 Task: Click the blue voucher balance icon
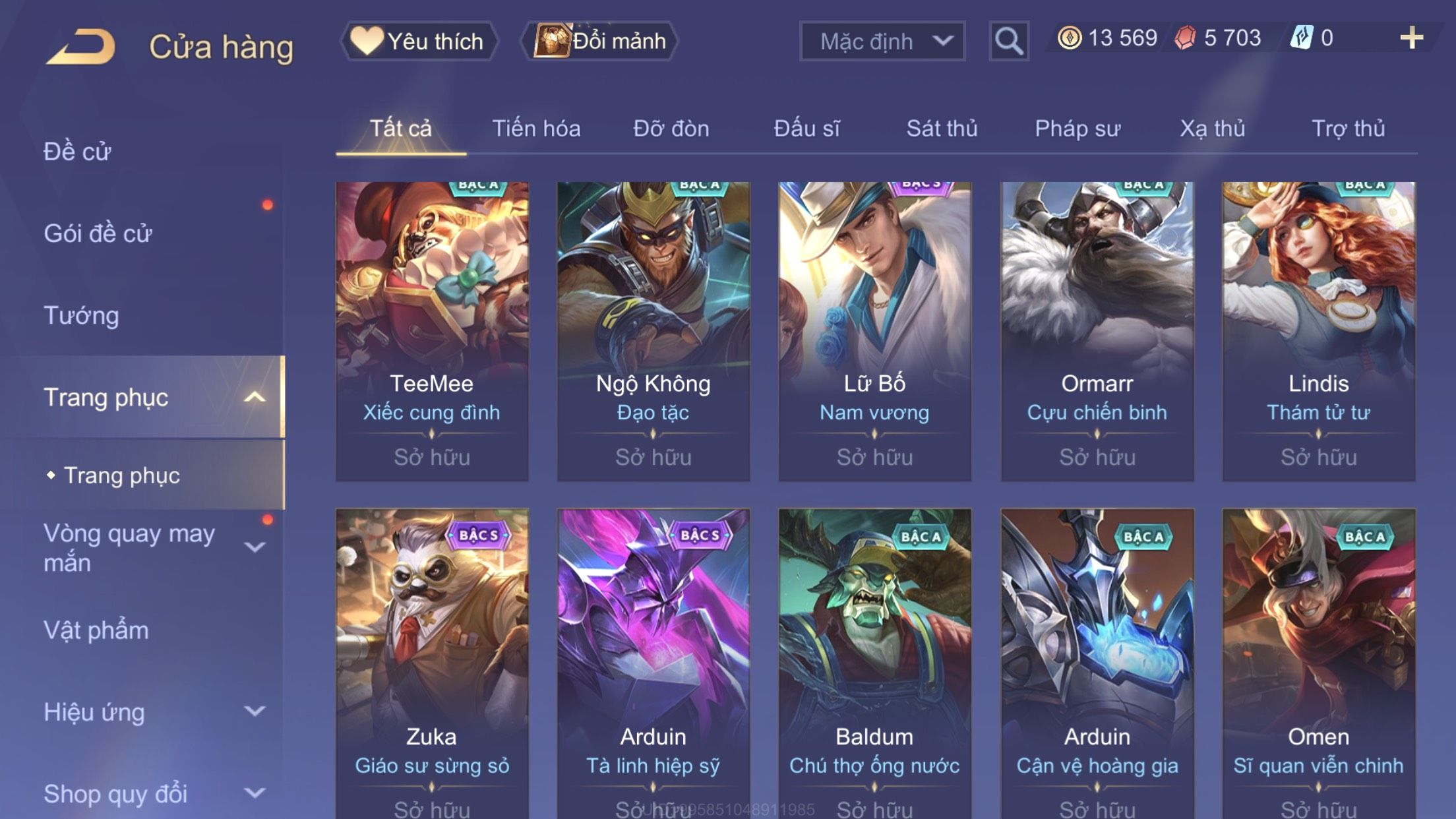(1302, 38)
